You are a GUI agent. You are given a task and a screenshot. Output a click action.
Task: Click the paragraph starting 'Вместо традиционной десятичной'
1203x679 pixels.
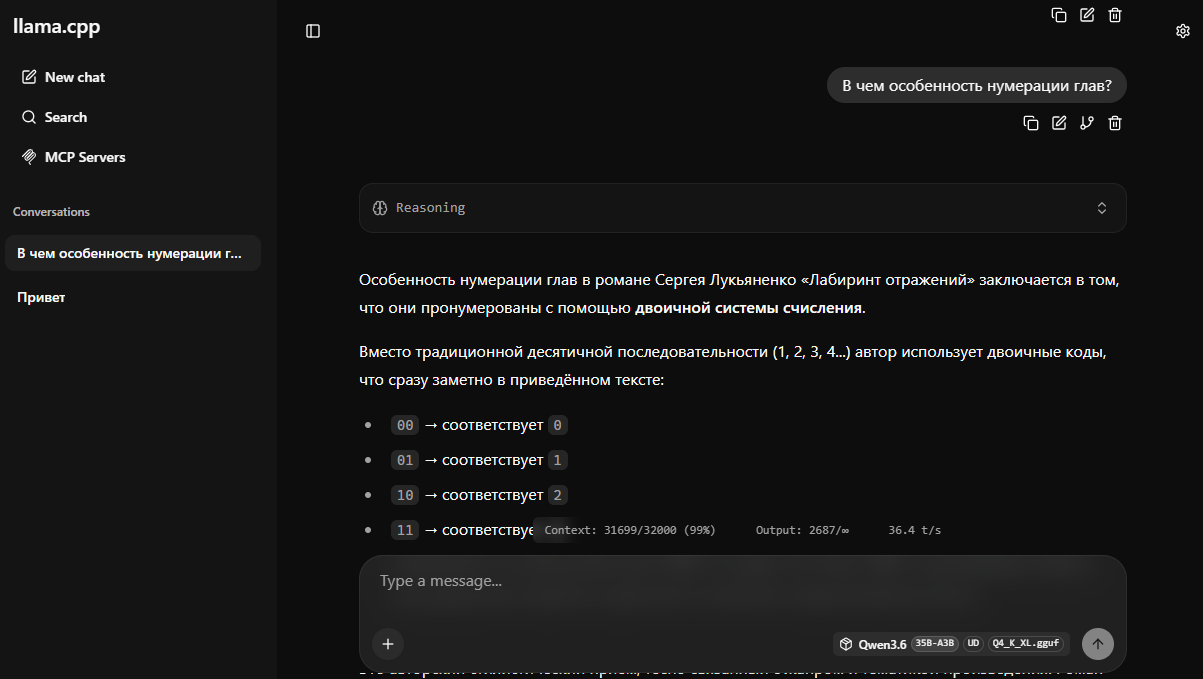click(x=732, y=367)
